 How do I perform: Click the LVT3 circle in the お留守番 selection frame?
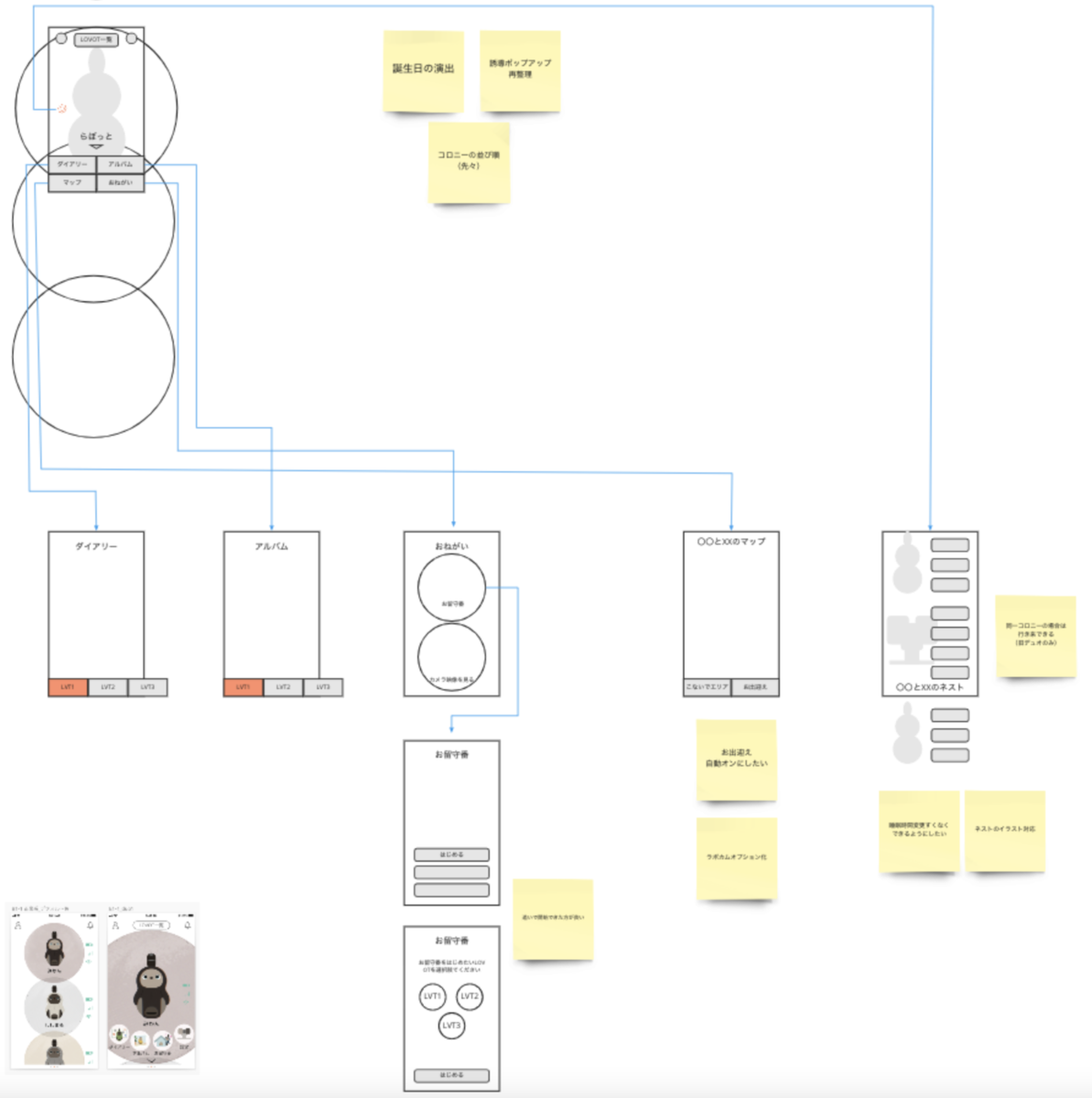[x=451, y=1026]
